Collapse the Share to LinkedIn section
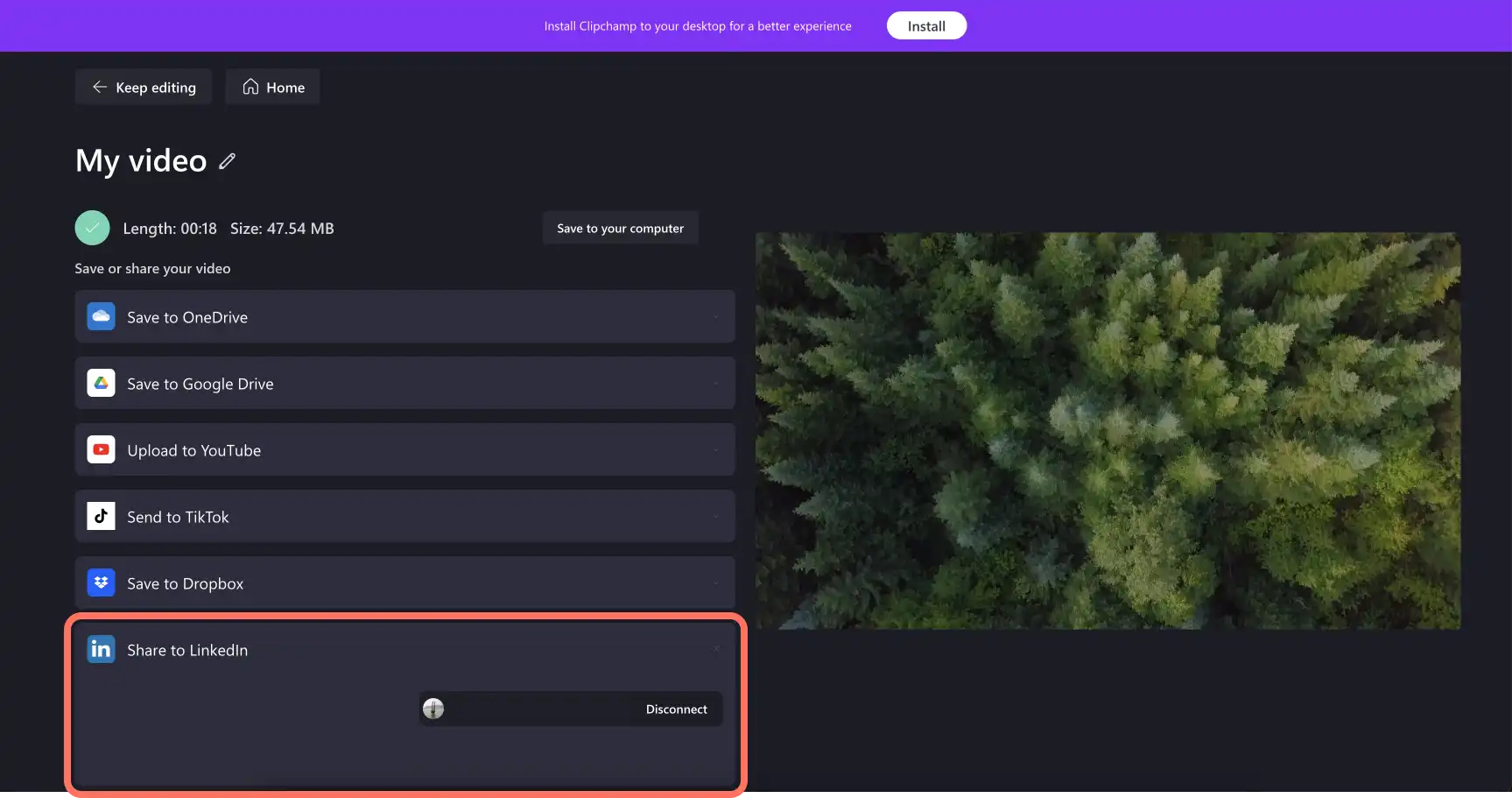The height and width of the screenshot is (798, 1512). tap(716, 649)
